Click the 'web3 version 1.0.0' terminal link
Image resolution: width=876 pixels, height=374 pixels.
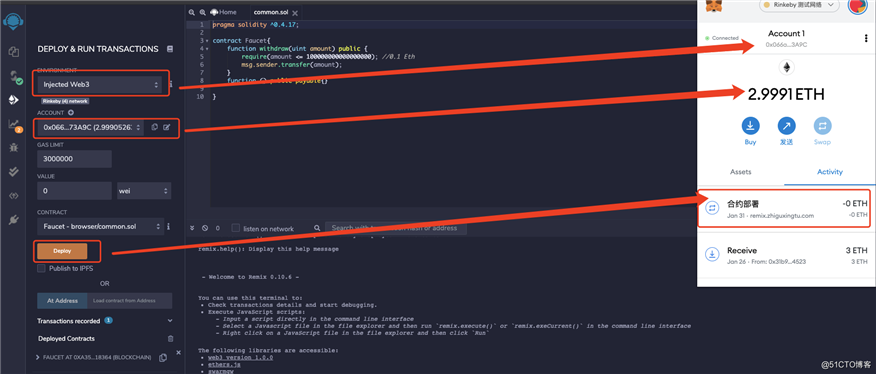click(240, 357)
